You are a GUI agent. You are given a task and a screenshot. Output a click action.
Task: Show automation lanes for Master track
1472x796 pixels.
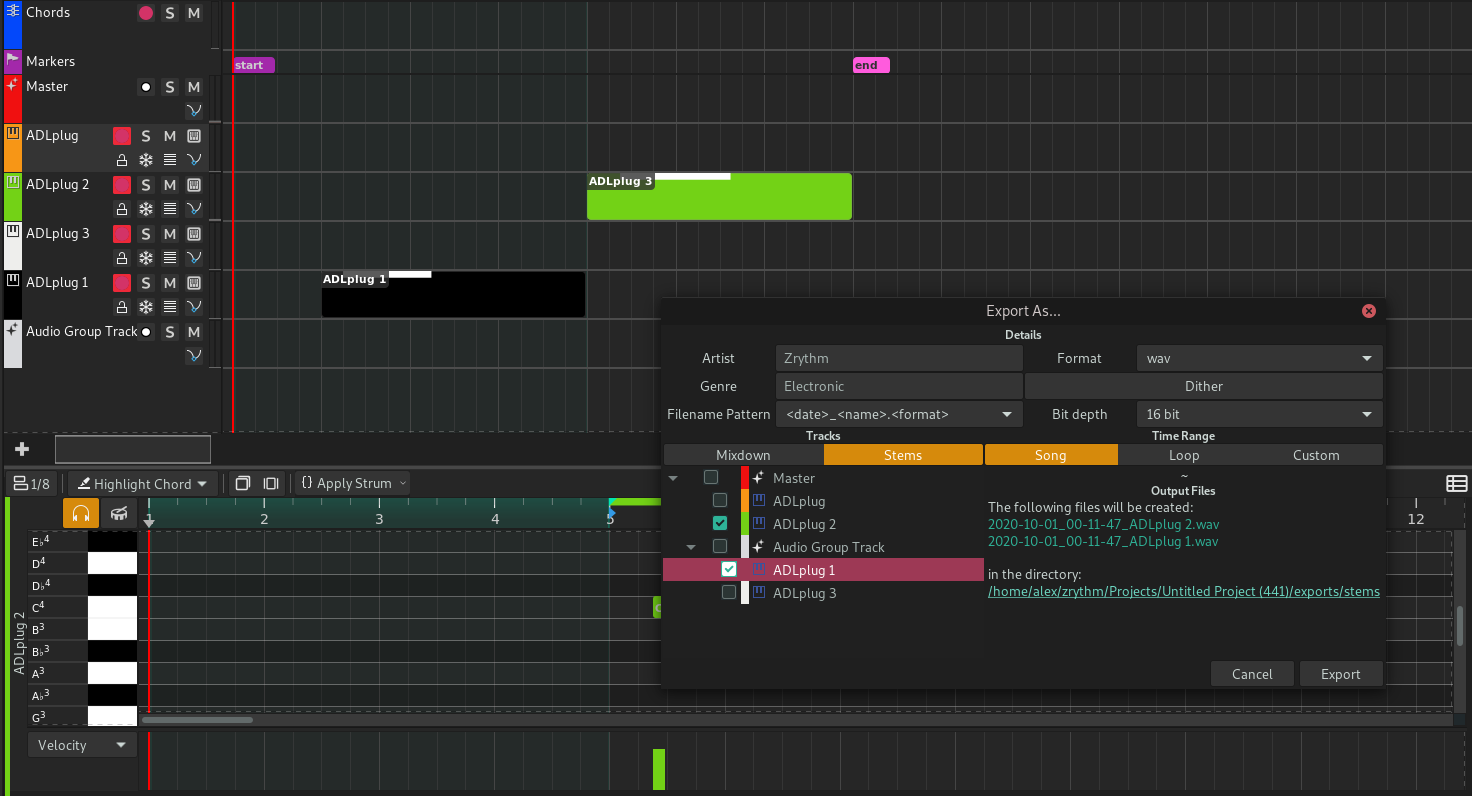[194, 111]
